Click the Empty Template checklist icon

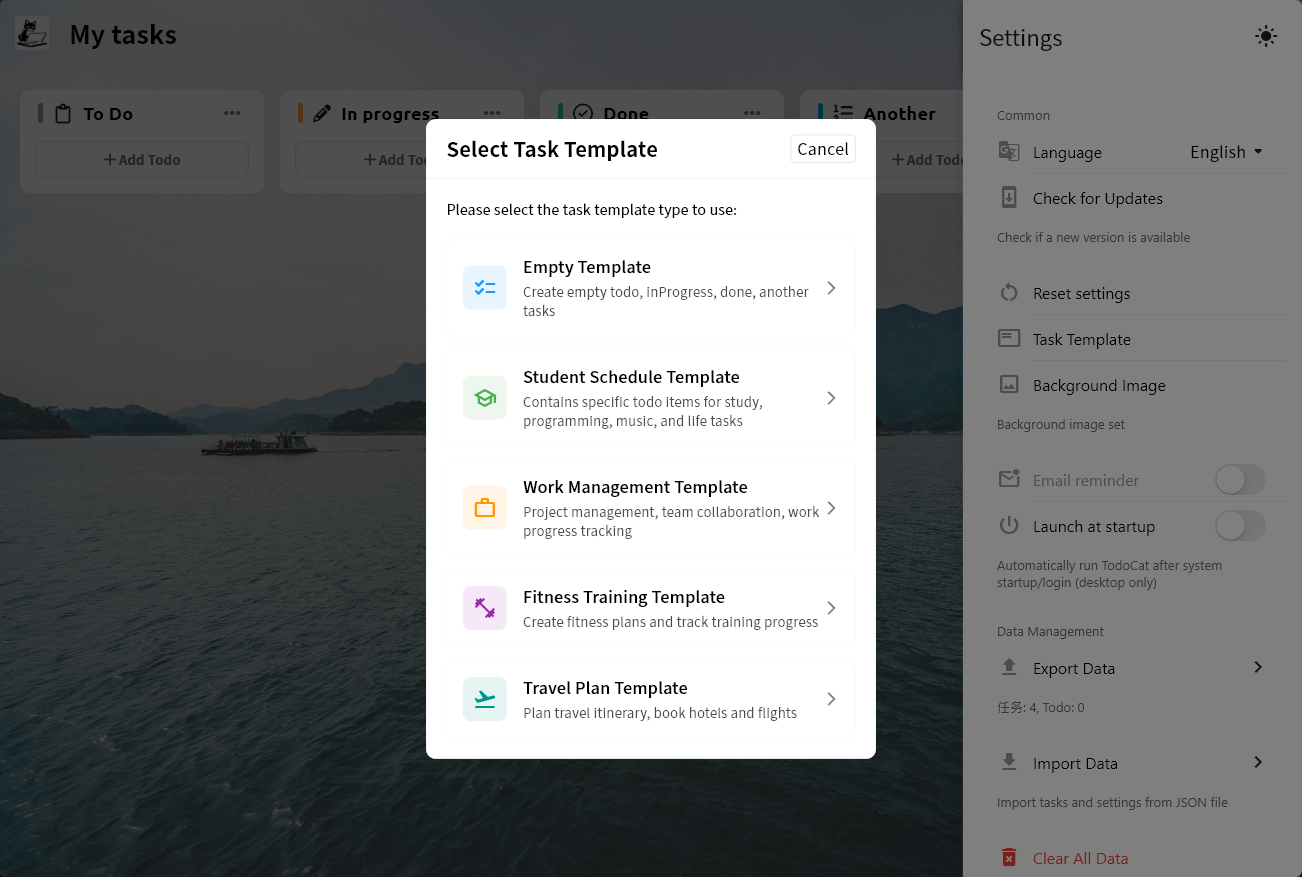click(485, 288)
